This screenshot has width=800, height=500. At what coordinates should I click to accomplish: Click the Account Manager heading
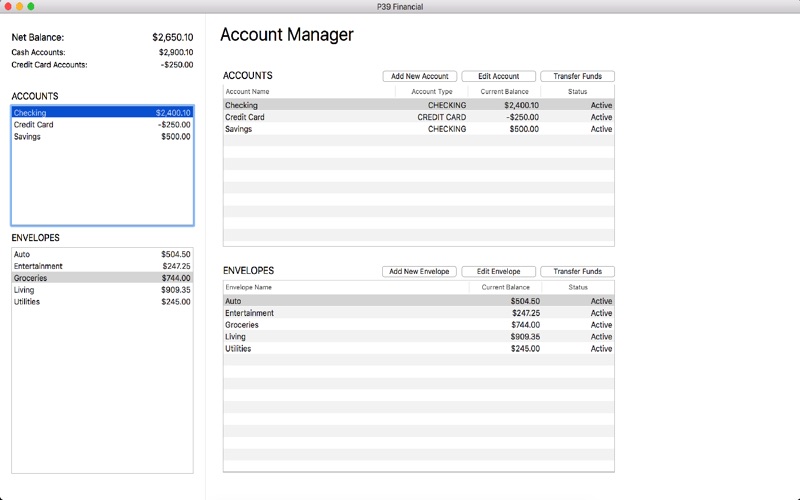coord(287,35)
